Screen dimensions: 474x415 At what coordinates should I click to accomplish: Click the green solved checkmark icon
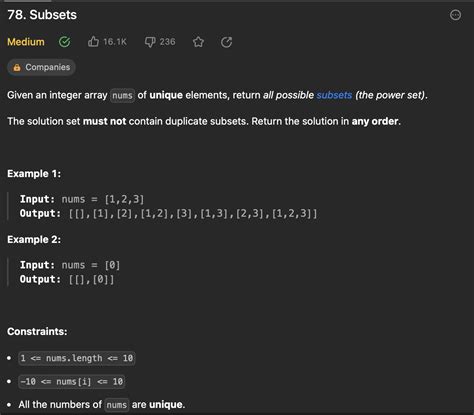tap(64, 42)
